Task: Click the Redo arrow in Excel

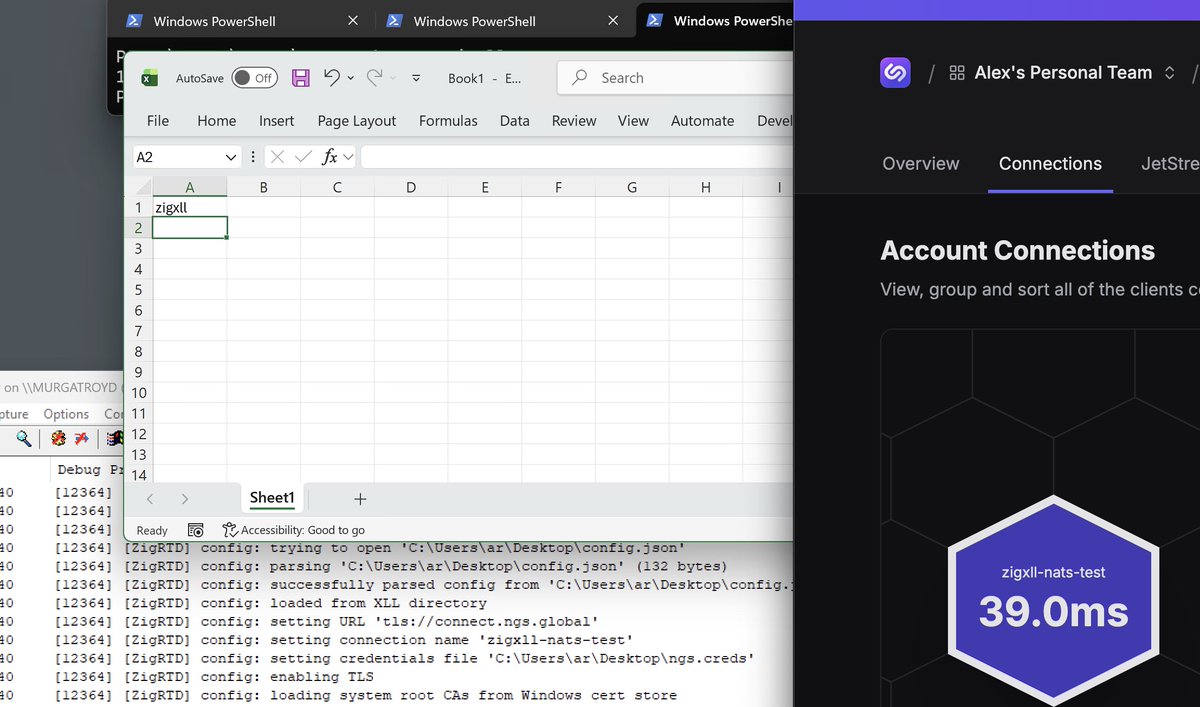Action: click(x=375, y=77)
